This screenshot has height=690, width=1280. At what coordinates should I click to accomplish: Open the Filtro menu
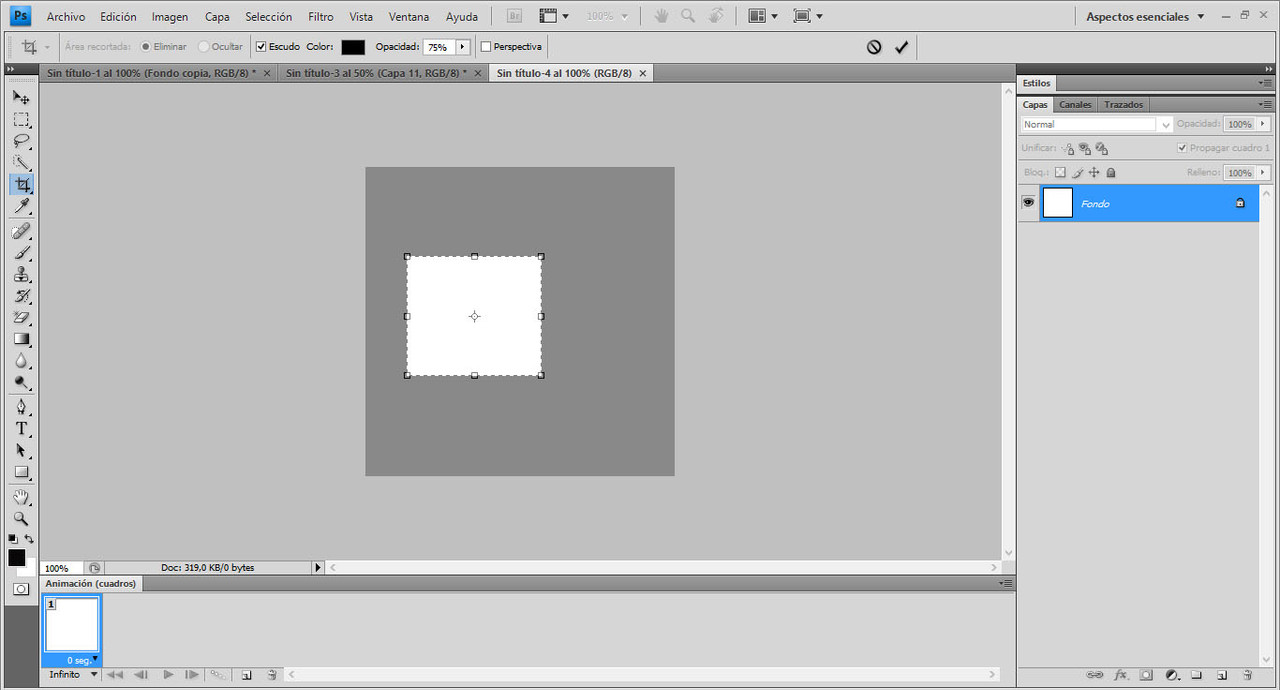tap(321, 17)
